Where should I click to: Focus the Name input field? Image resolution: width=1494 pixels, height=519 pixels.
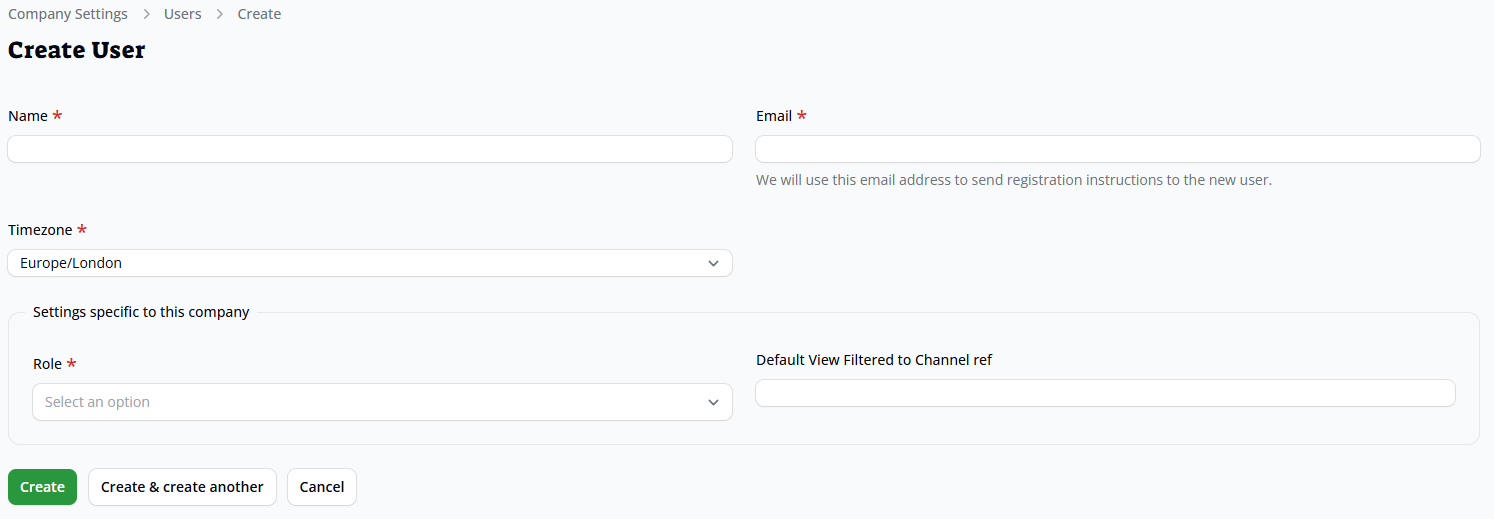(x=369, y=149)
